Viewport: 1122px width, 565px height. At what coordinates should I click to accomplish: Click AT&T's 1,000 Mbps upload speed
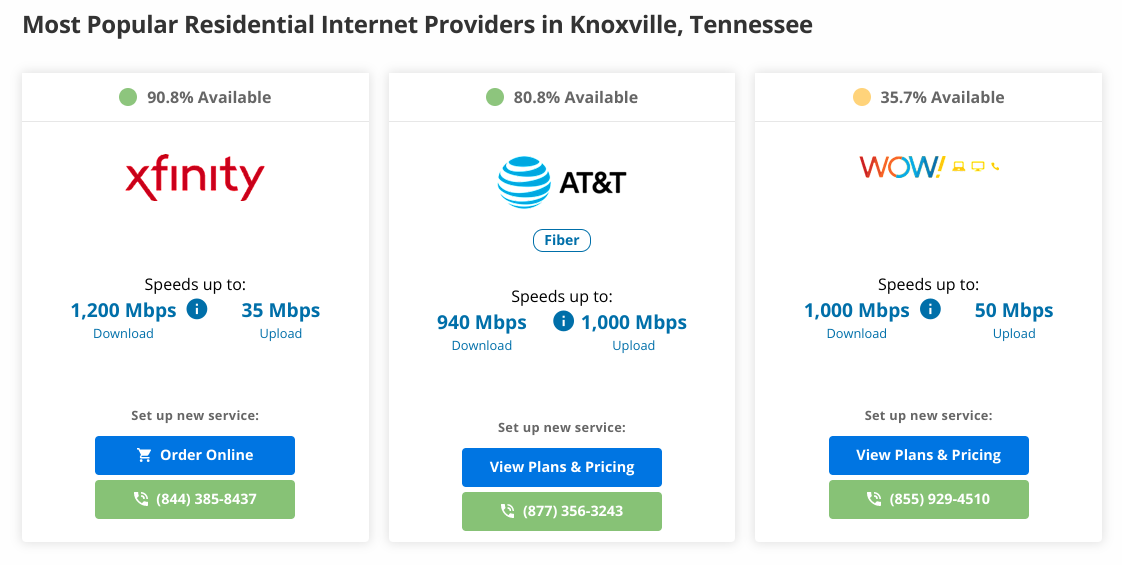click(634, 323)
